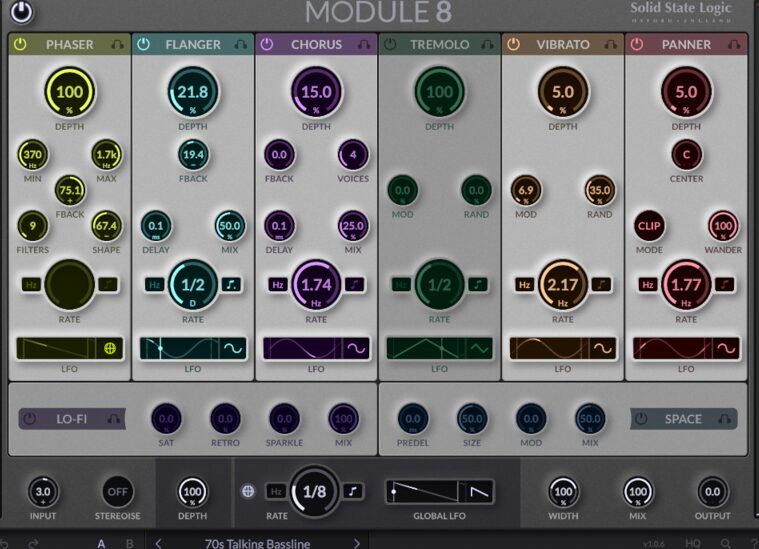Go to the next preset with right arrow
Screen dimensions: 759x549
point(357,543)
